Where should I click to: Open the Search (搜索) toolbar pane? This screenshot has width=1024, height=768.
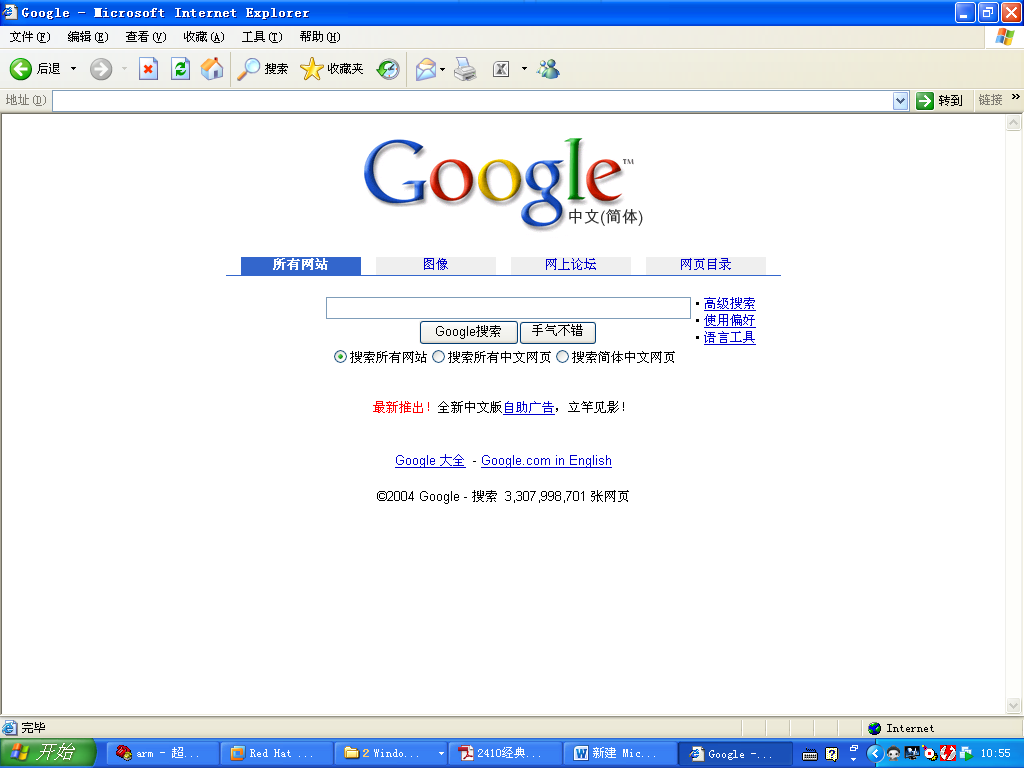click(x=263, y=69)
